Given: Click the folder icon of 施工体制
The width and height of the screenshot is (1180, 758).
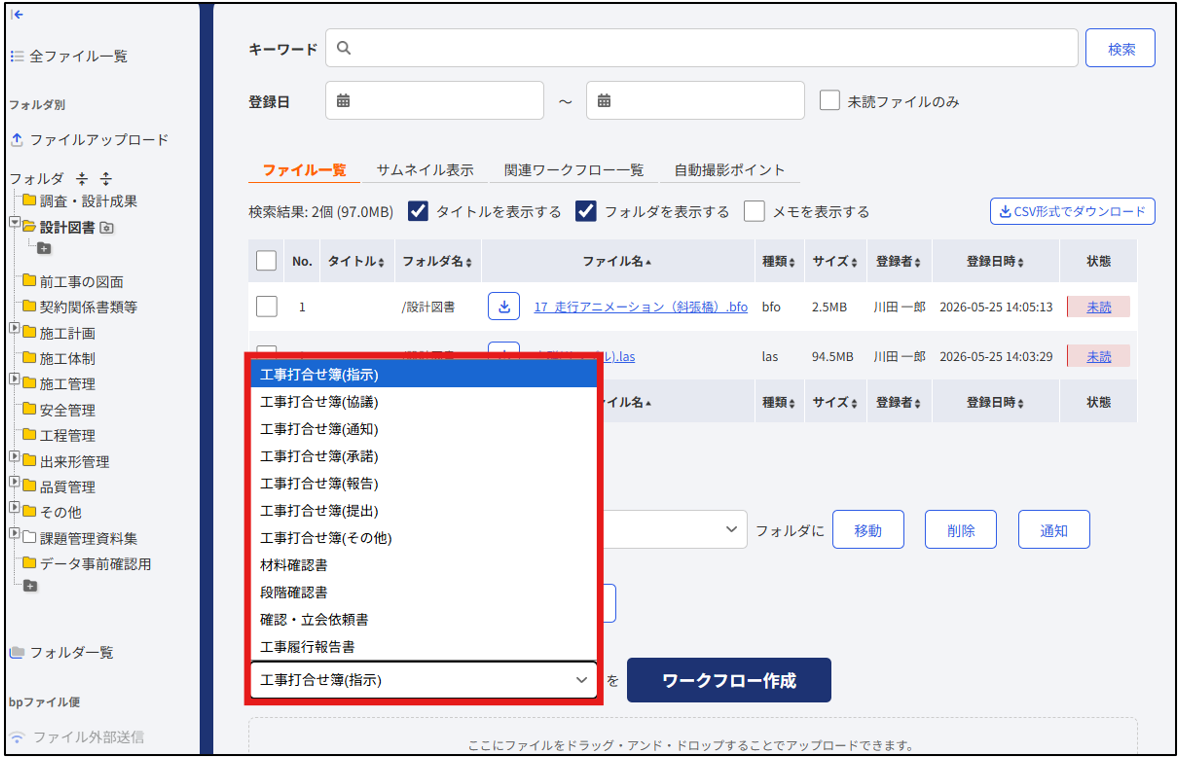Looking at the screenshot, I should pyautogui.click(x=29, y=358).
